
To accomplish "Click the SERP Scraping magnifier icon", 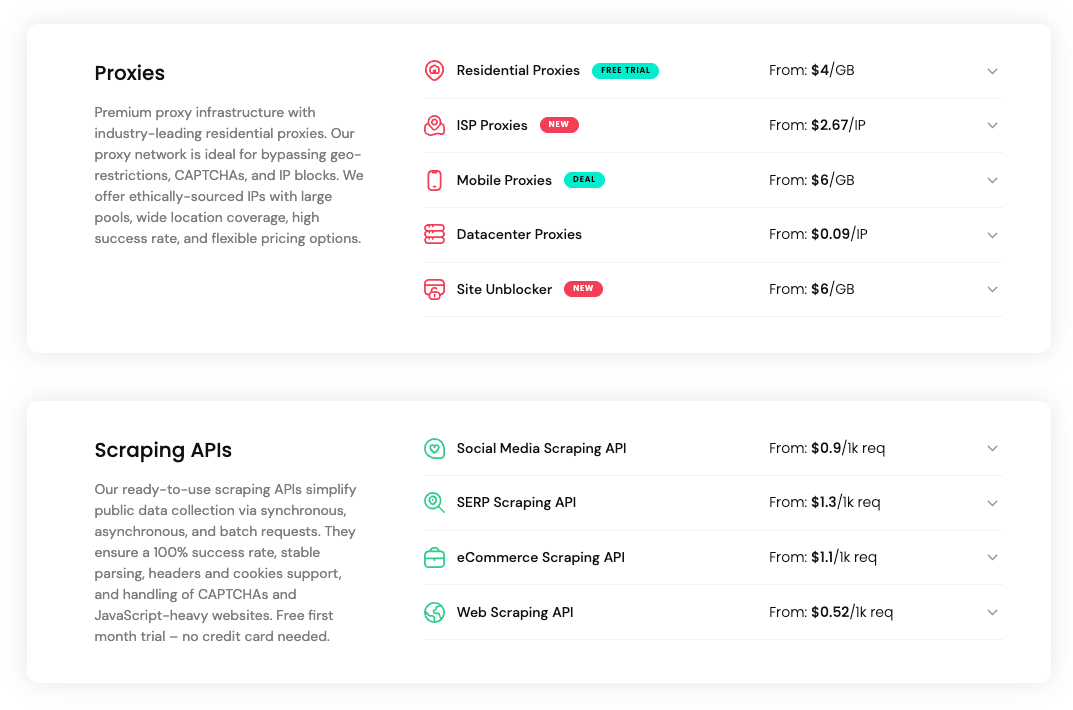I will click(434, 502).
